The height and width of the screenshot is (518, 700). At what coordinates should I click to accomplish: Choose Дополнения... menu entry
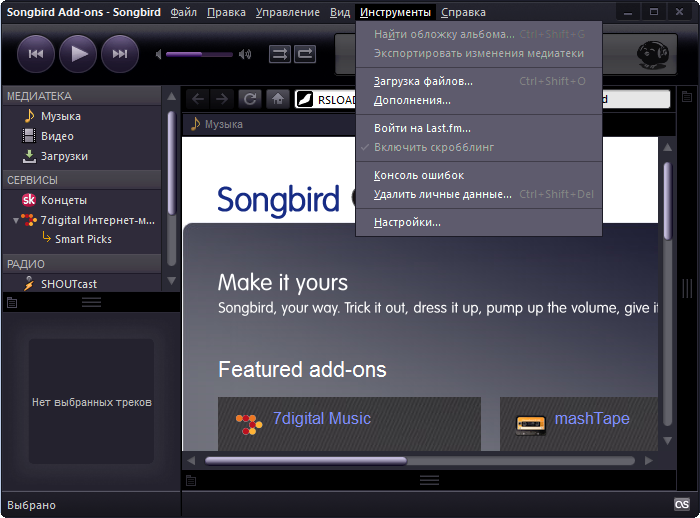click(x=479, y=100)
